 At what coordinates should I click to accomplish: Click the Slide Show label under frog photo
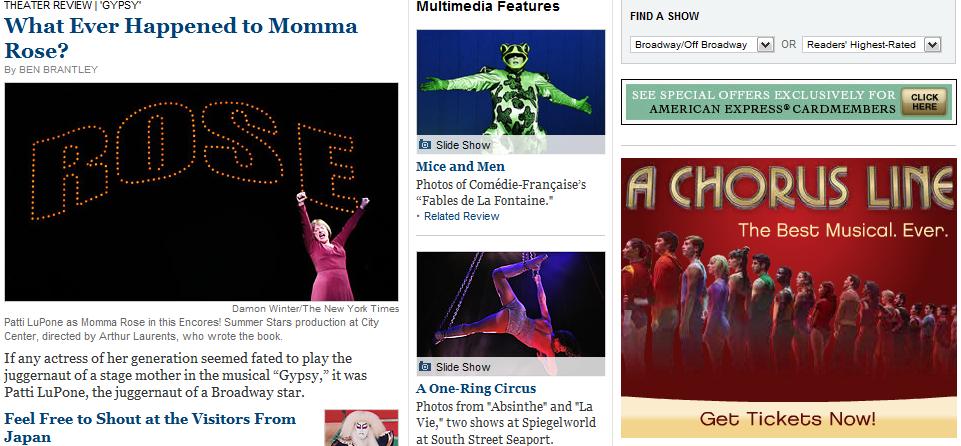tap(463, 145)
